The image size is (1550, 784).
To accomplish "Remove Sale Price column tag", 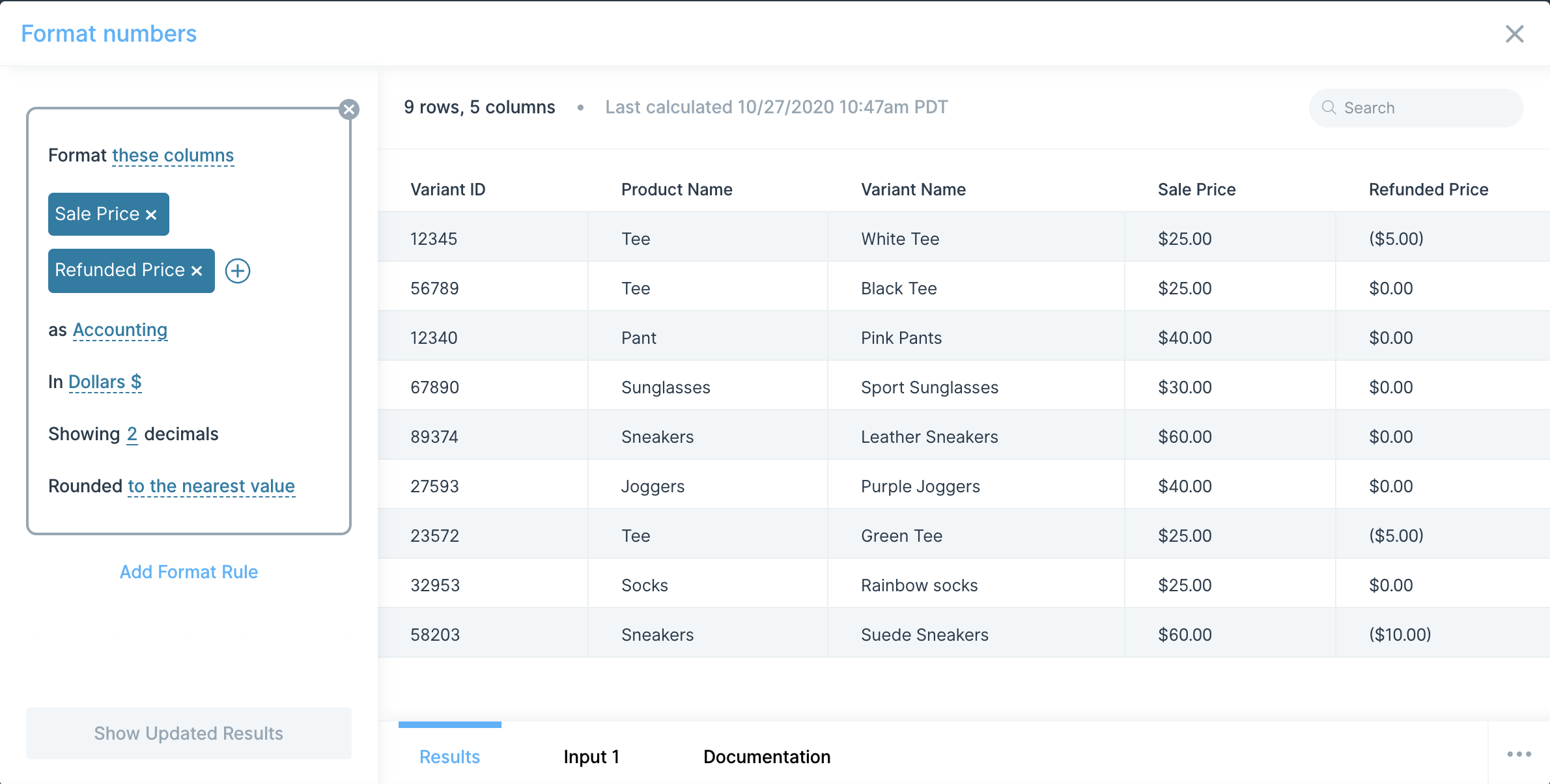I will 151,215.
